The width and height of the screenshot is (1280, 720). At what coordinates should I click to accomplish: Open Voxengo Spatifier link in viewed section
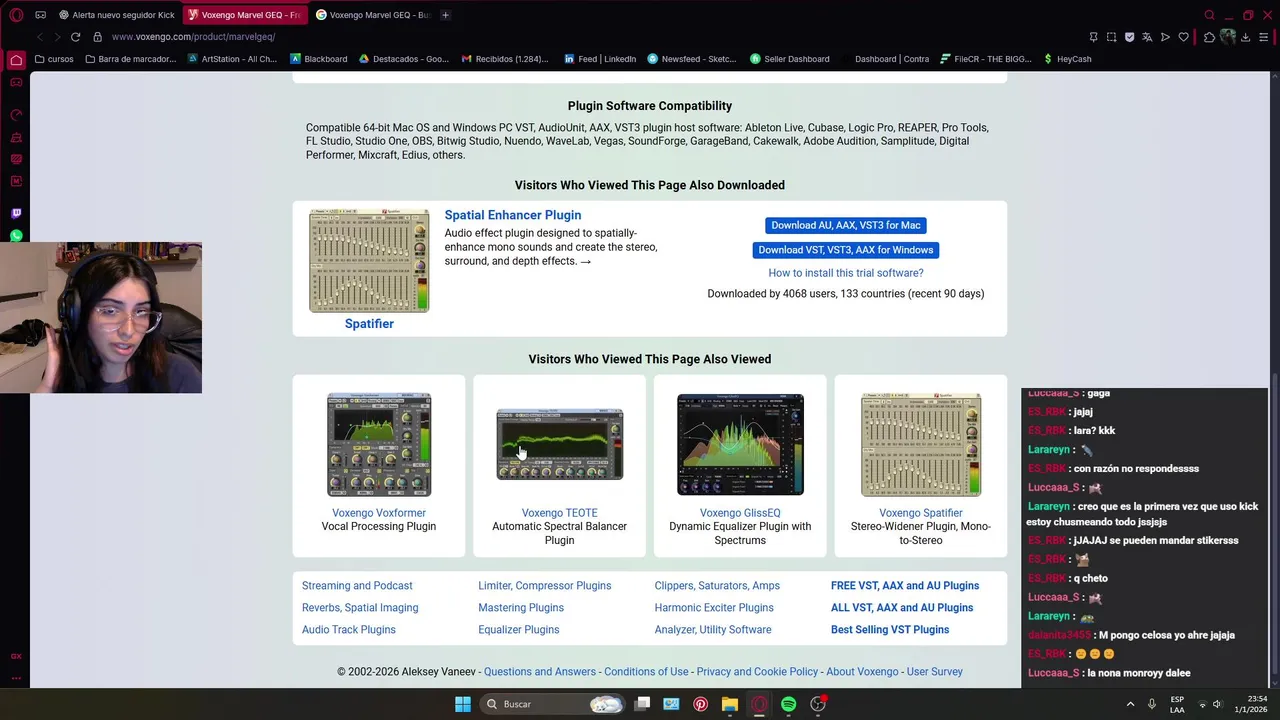(921, 513)
